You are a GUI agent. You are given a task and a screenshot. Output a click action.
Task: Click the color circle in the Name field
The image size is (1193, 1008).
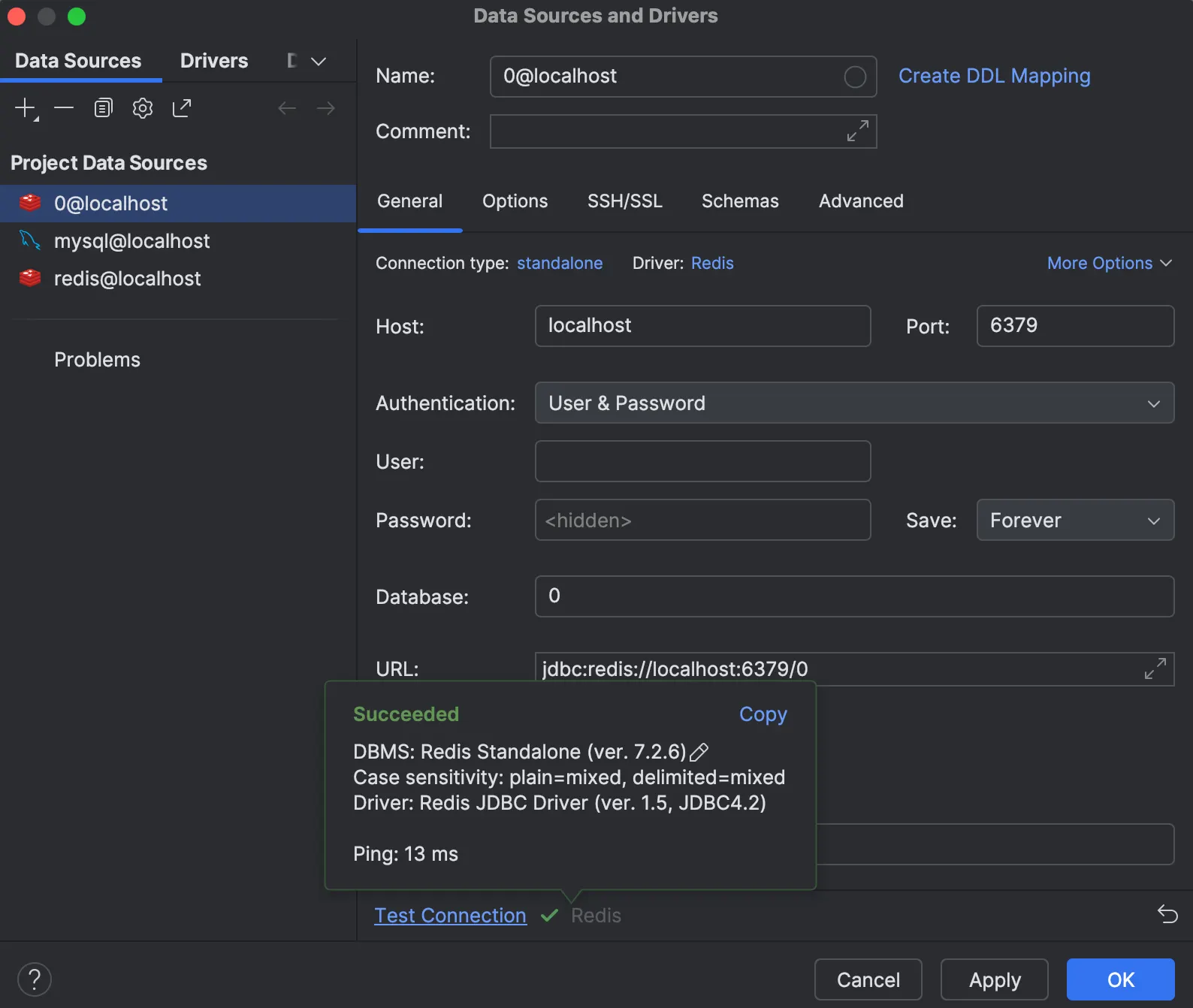click(x=855, y=77)
